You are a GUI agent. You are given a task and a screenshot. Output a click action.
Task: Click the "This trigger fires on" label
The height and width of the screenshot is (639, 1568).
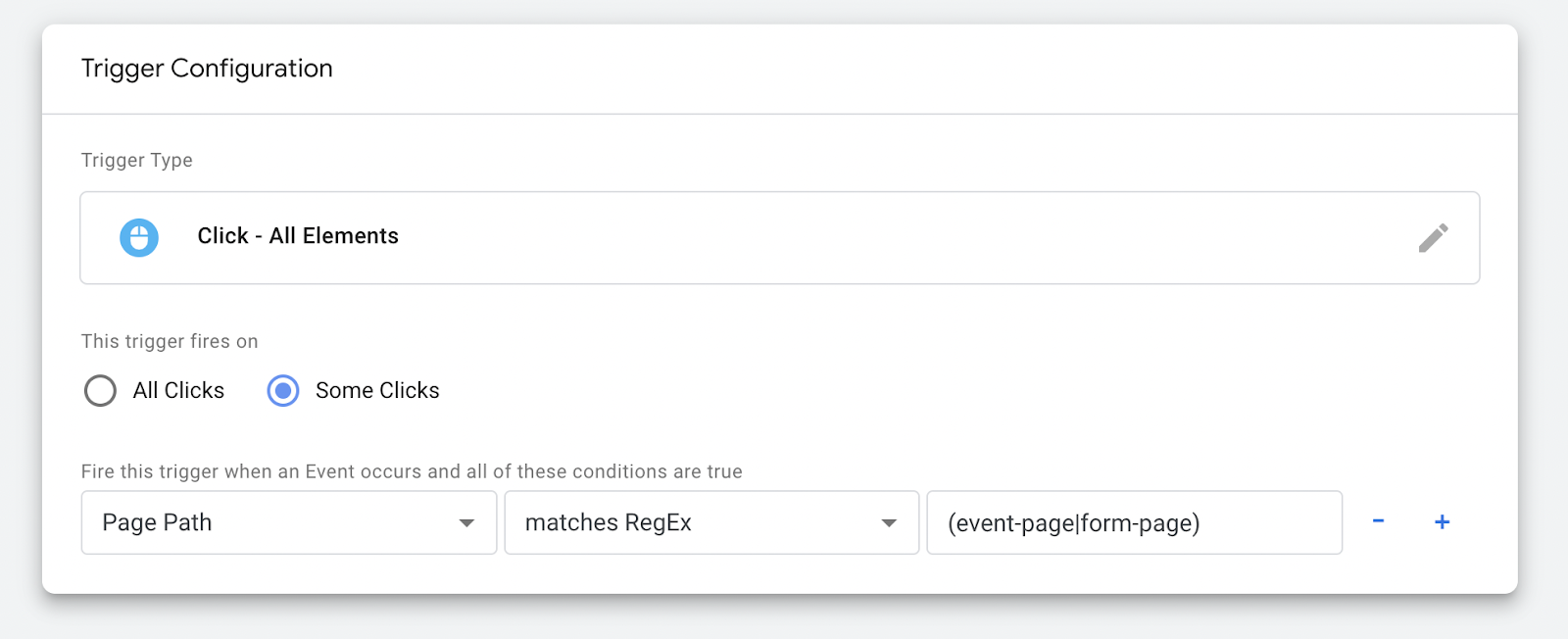pyautogui.click(x=170, y=341)
